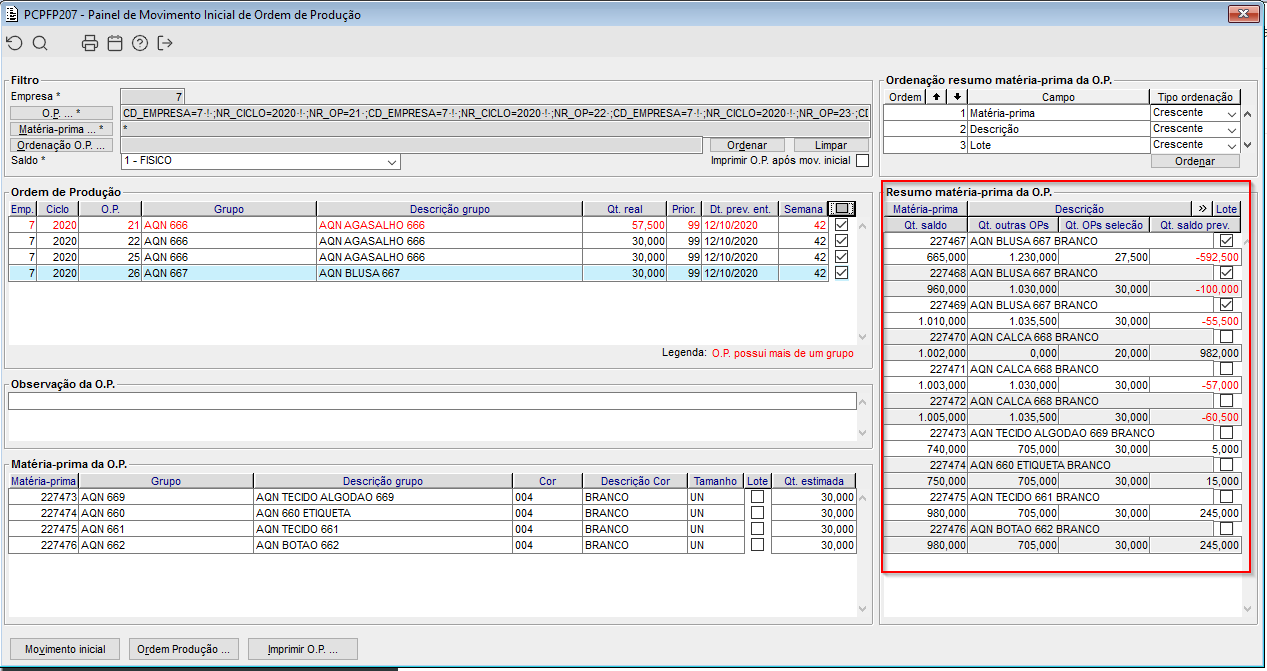Uncheck the selection box for O.P. 26

point(841,273)
